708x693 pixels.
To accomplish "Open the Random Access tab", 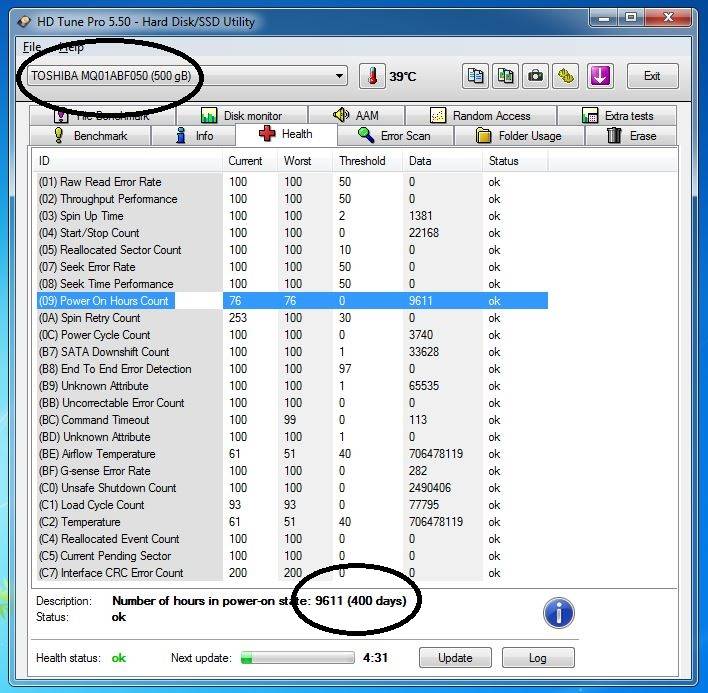I will (481, 116).
